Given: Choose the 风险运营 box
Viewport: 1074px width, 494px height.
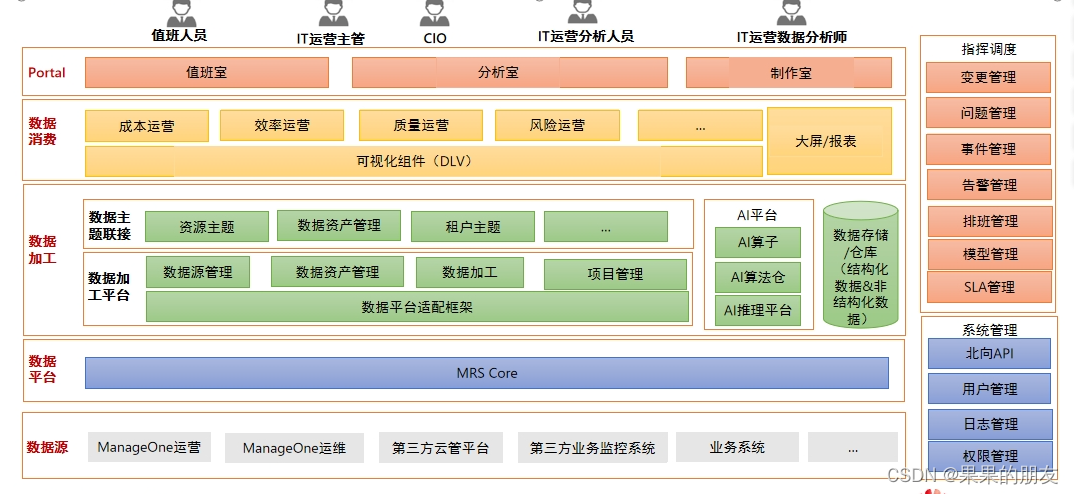Looking at the screenshot, I should [x=557, y=125].
